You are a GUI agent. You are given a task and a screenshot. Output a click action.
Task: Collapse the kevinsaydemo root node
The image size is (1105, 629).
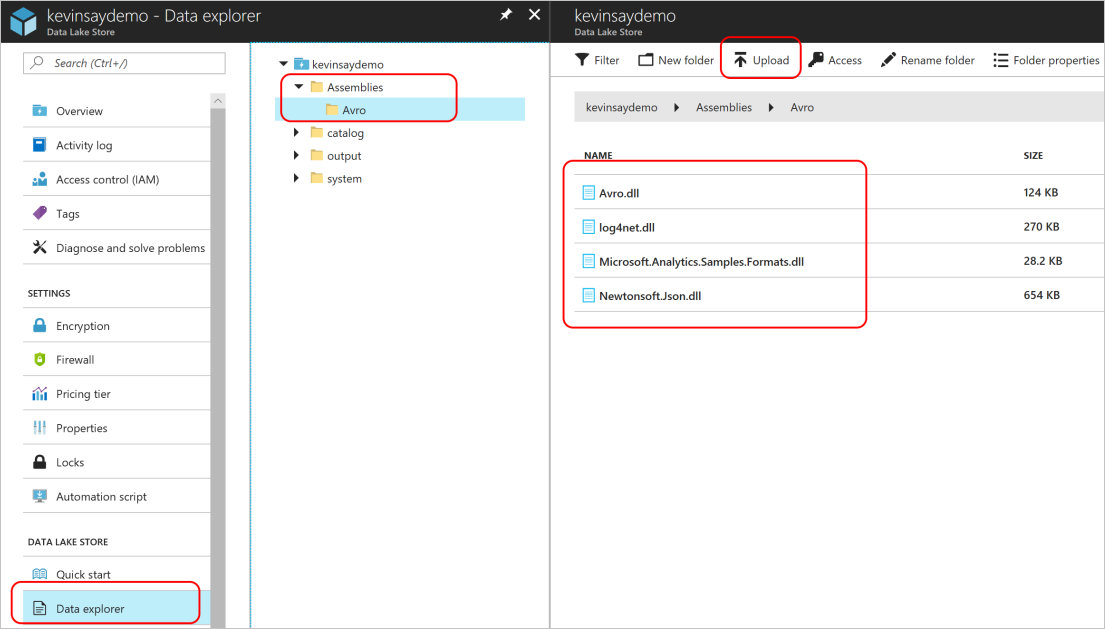pyautogui.click(x=283, y=64)
